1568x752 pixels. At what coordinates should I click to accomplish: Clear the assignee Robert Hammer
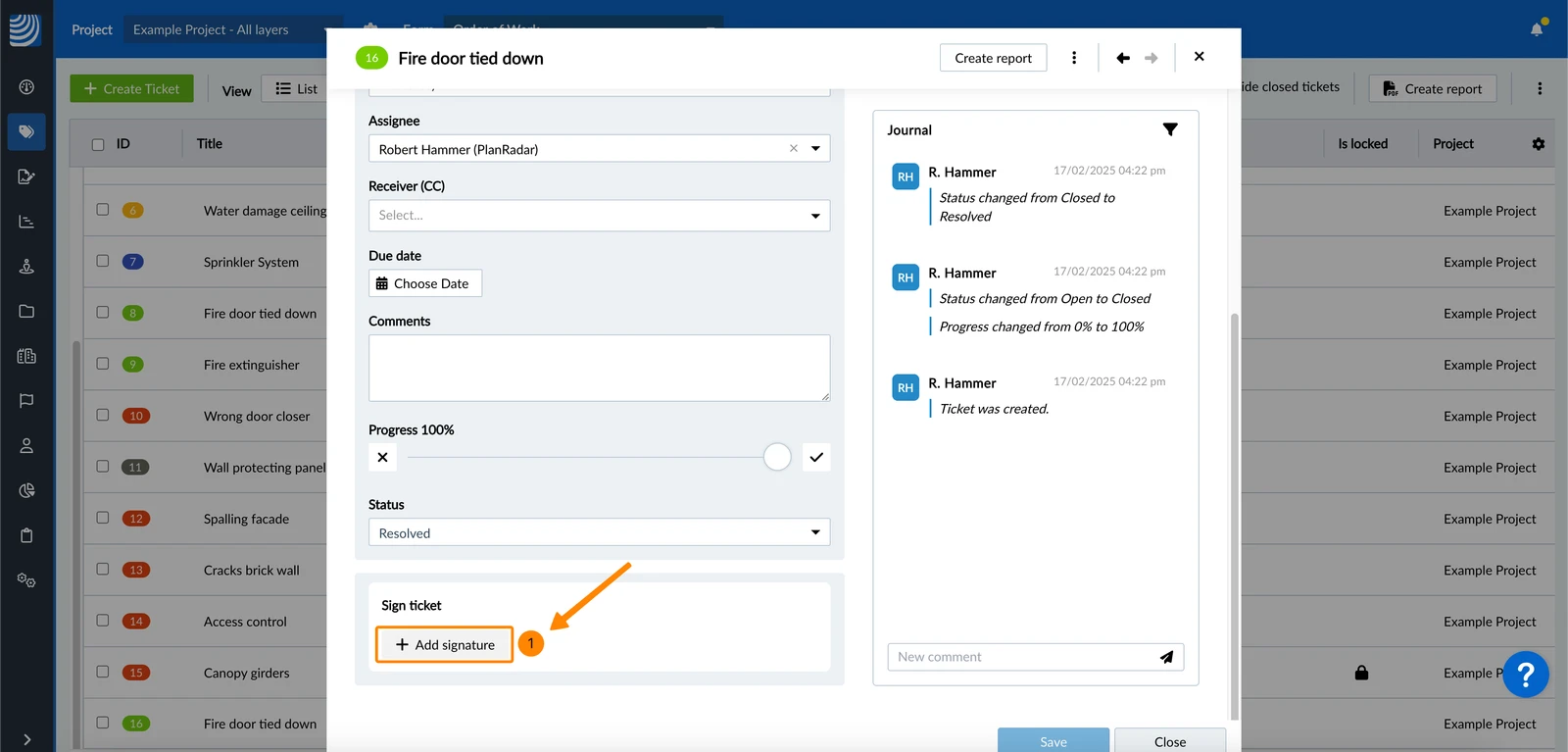pyautogui.click(x=794, y=148)
